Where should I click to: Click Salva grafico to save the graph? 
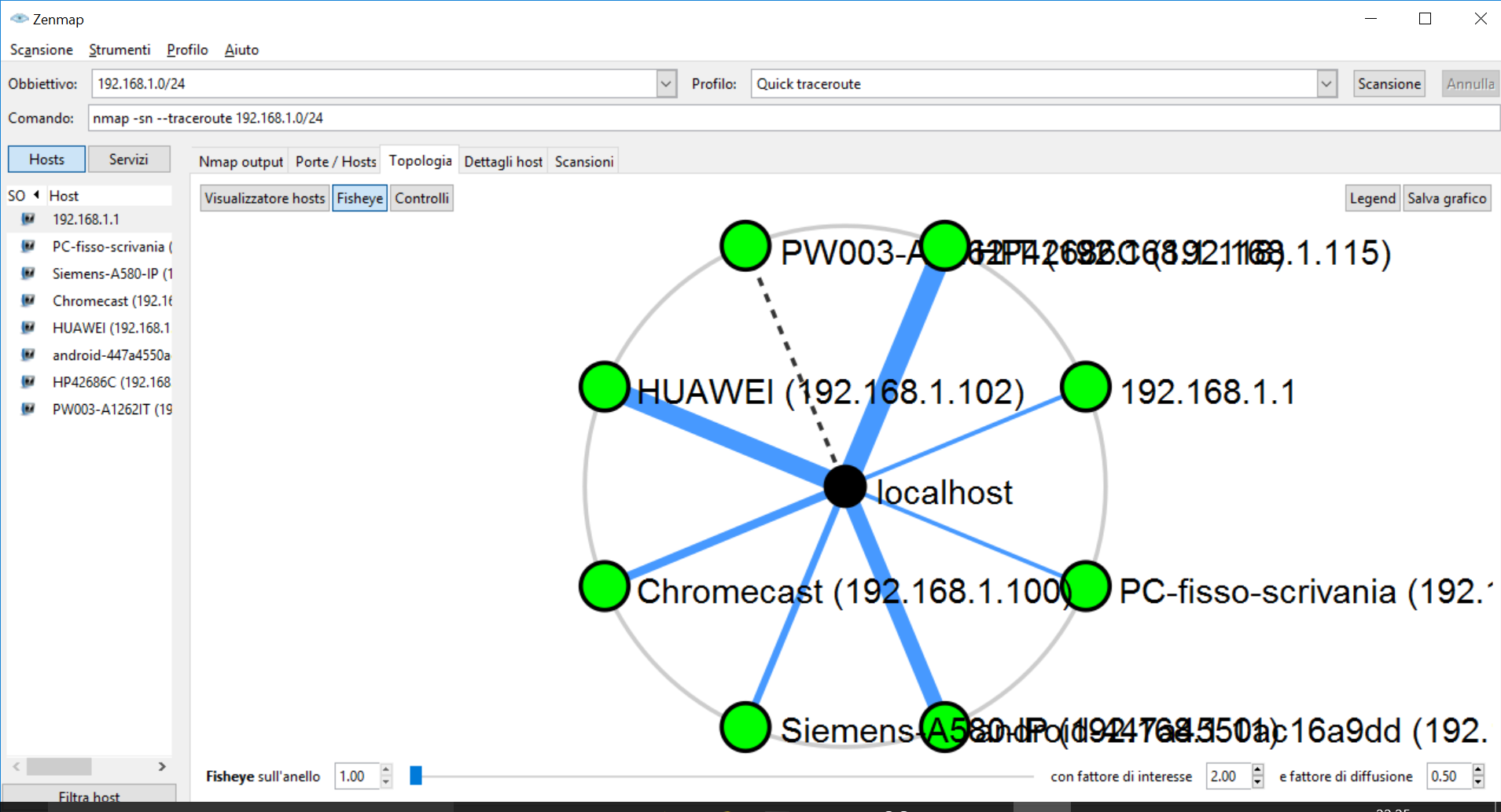1447,198
